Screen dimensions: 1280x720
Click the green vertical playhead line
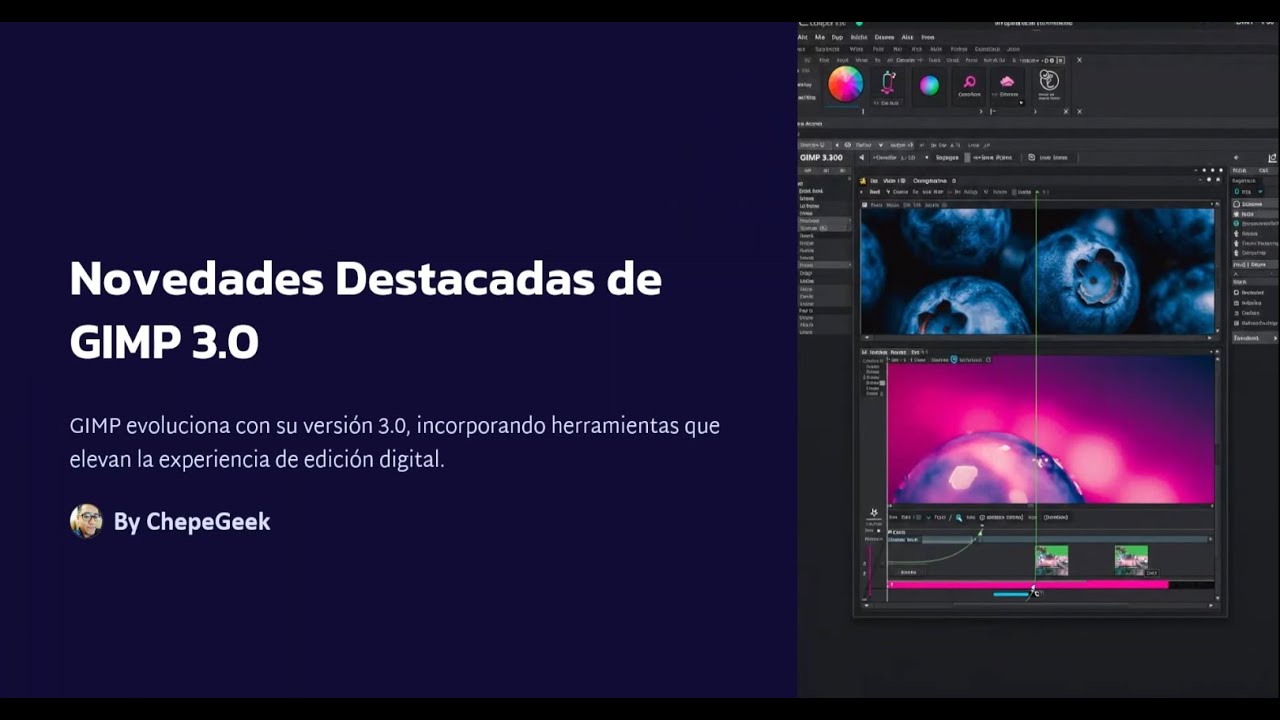coord(1036,390)
